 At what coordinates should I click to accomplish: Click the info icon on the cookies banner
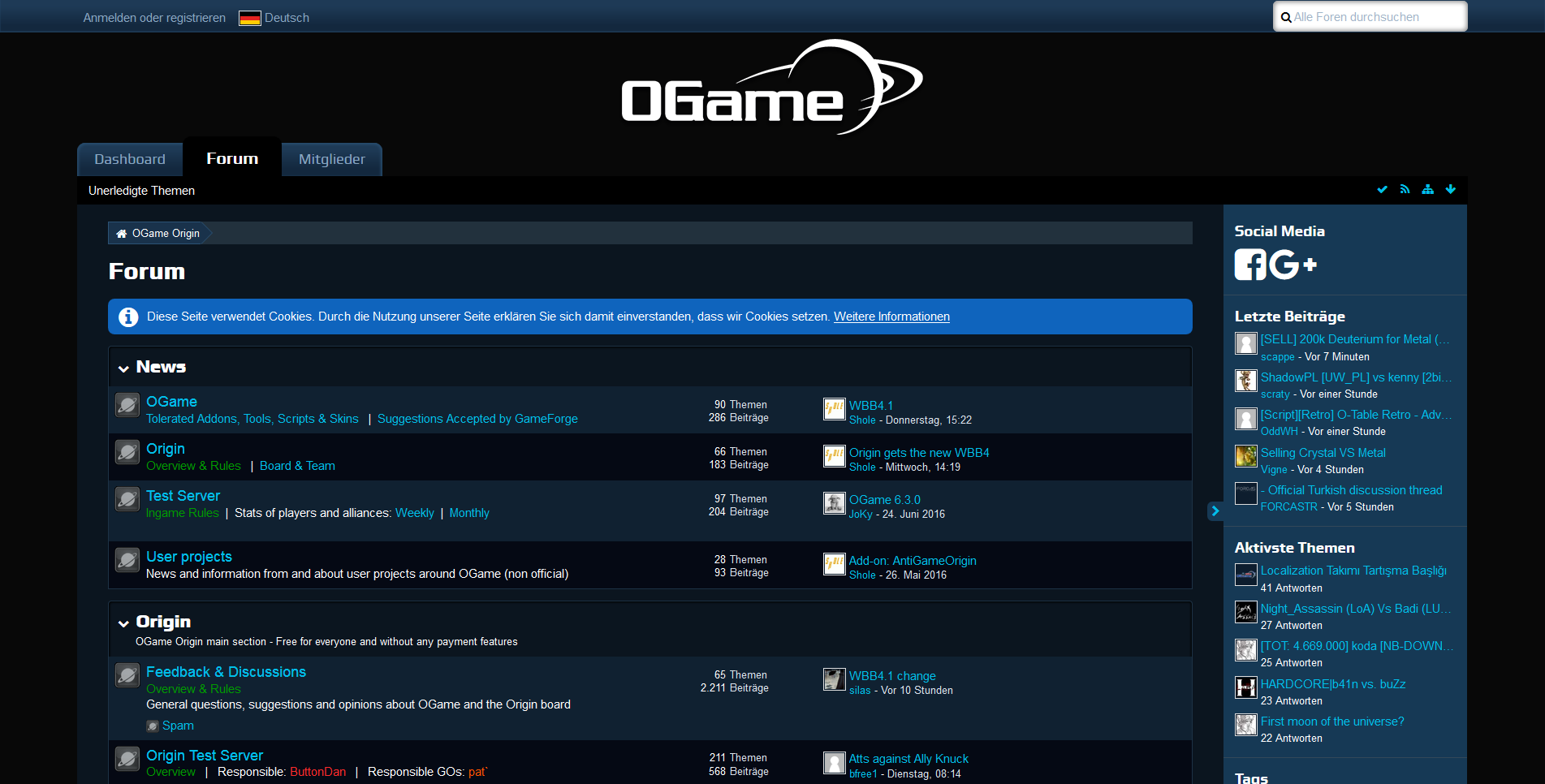click(128, 317)
